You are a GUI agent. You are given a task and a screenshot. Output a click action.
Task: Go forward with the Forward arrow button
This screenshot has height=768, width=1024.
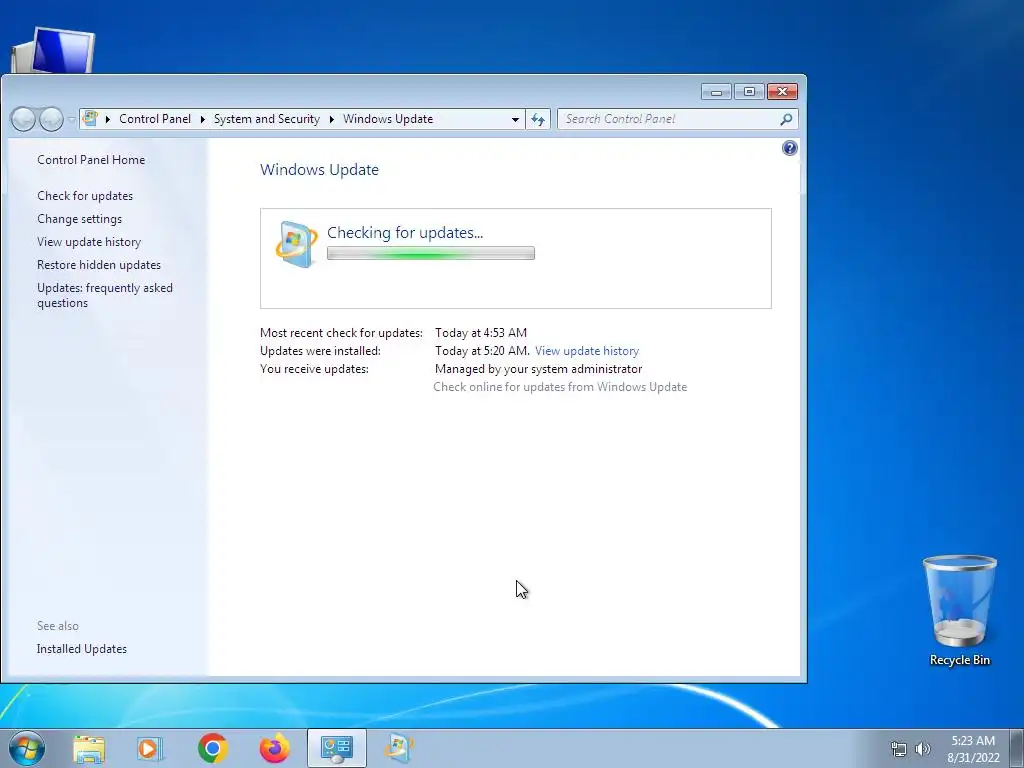point(51,119)
